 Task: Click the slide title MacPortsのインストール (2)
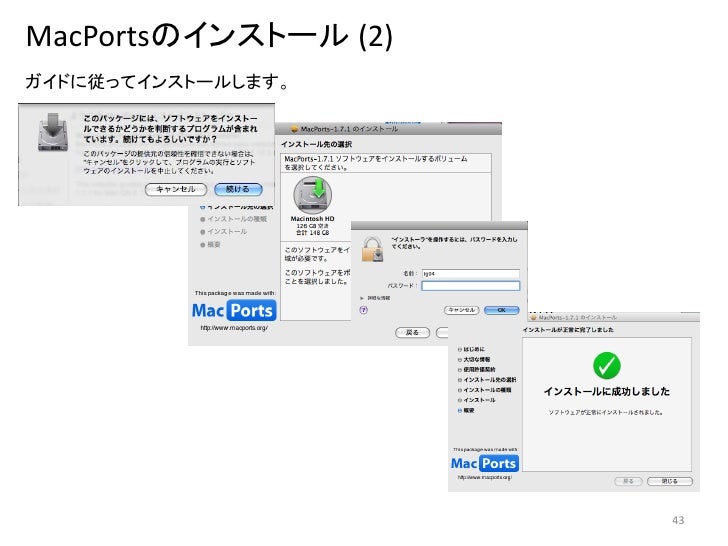coord(209,35)
